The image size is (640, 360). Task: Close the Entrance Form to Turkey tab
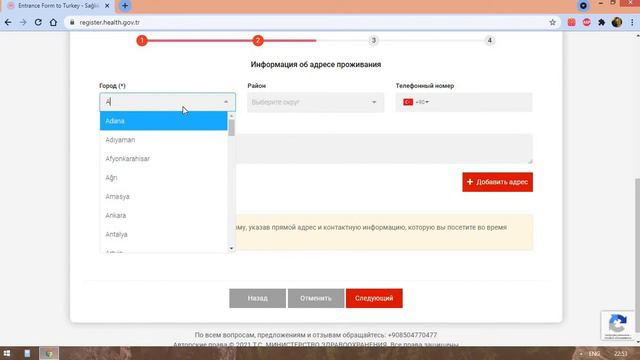click(x=107, y=6)
